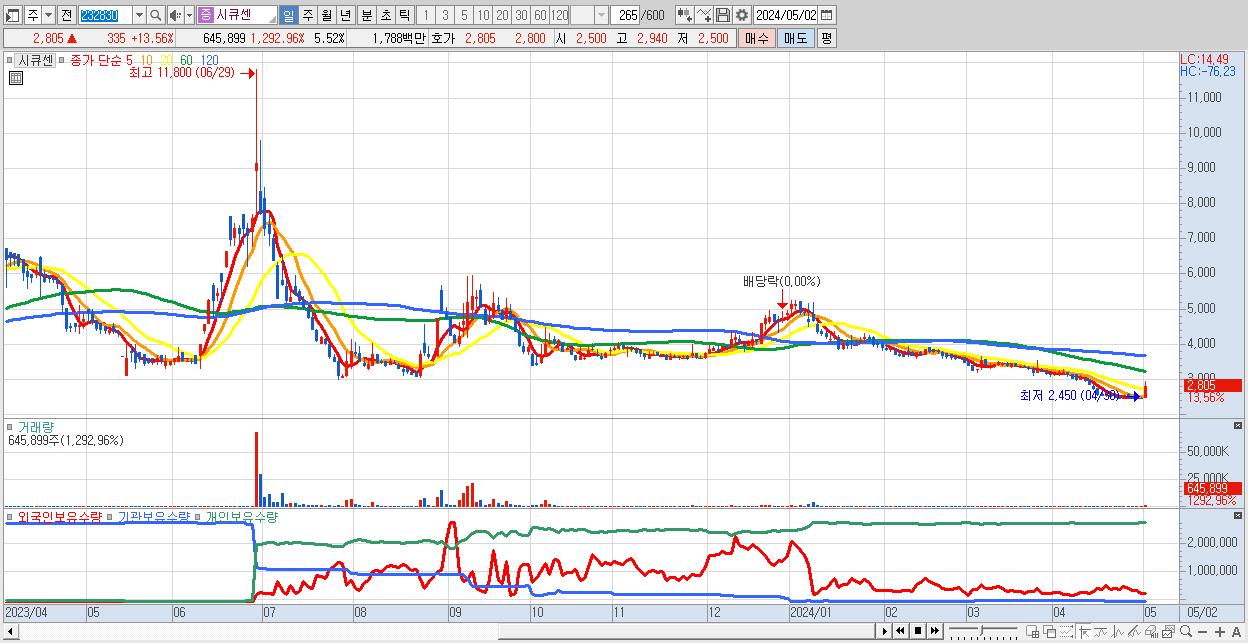
Task: Click the window layout icon at top left
Action: tap(12, 15)
